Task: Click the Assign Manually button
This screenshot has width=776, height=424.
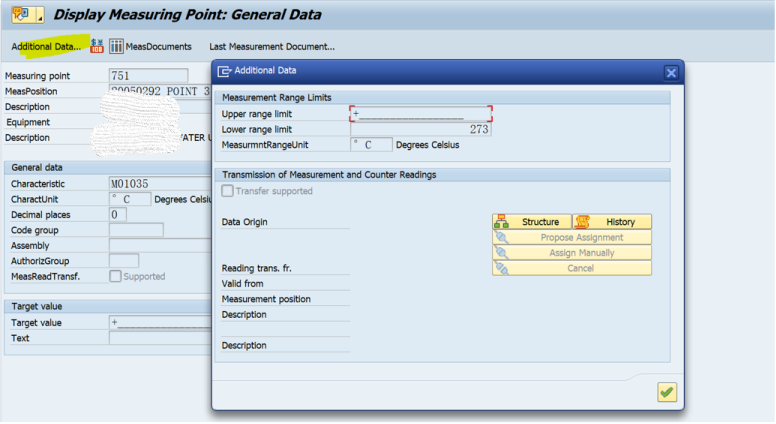Action: click(572, 253)
